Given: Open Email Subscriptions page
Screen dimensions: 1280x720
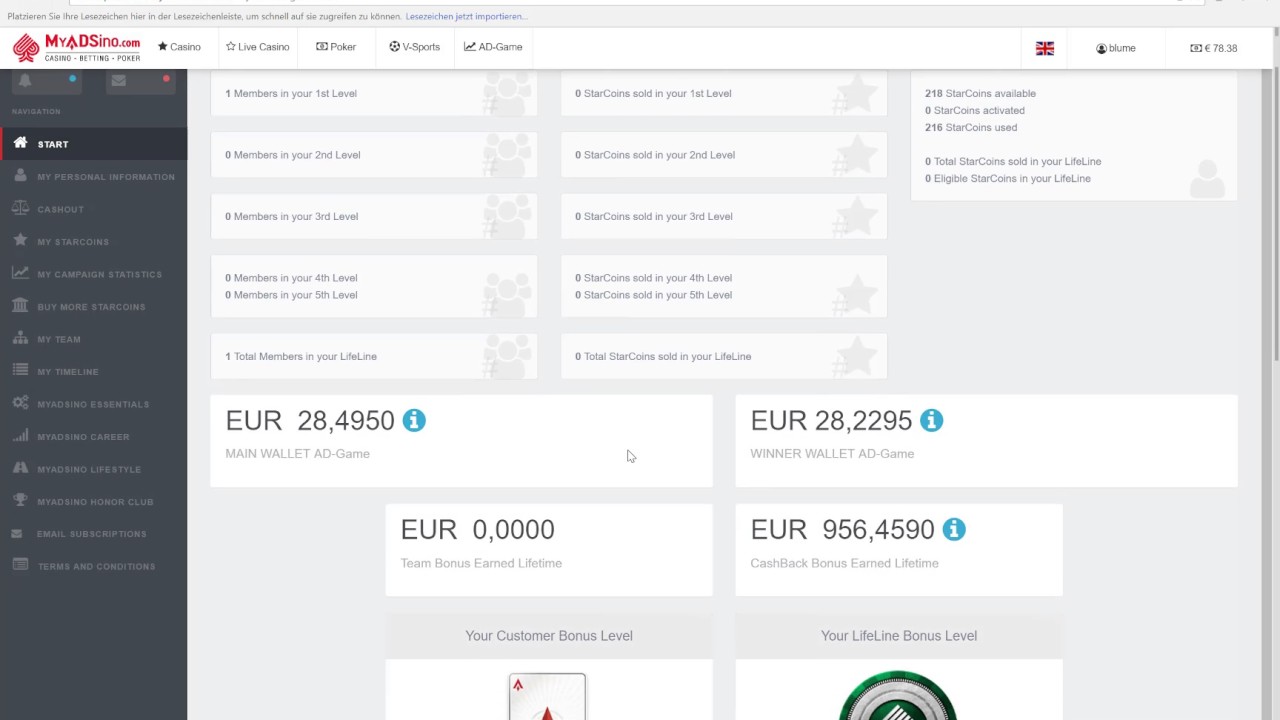Looking at the screenshot, I should coord(93,534).
